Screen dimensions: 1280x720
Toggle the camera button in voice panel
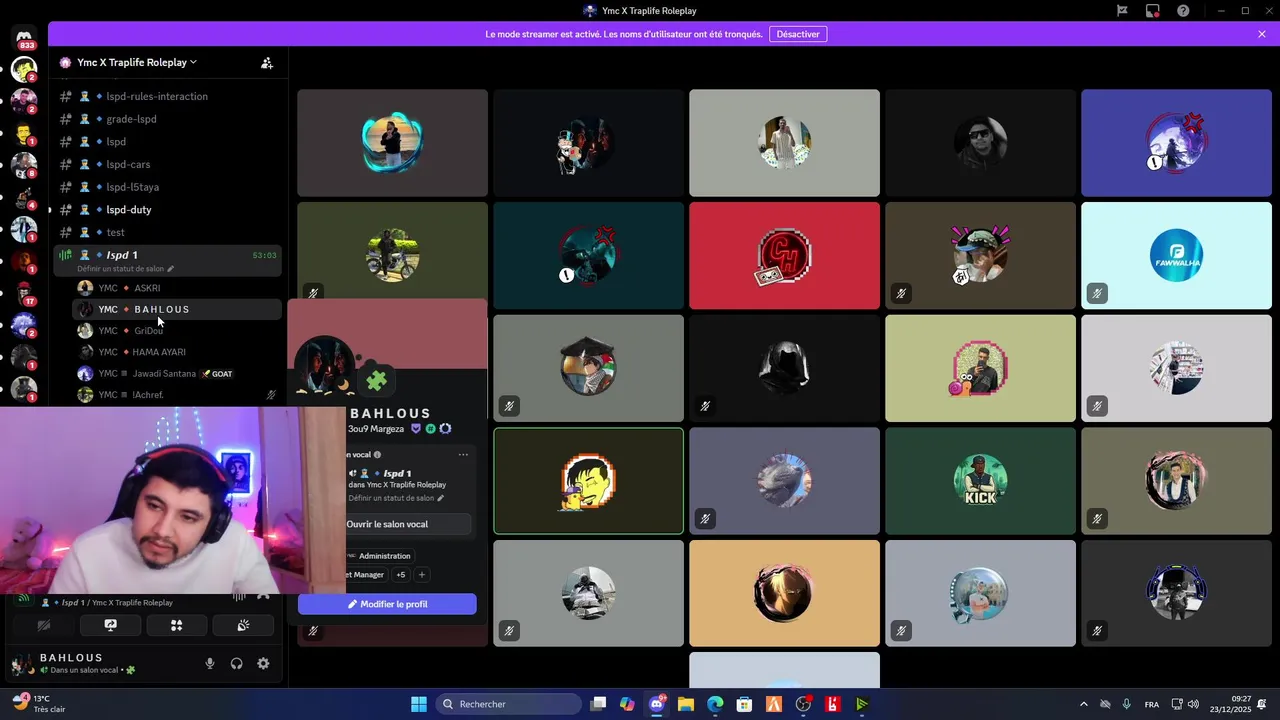44,625
